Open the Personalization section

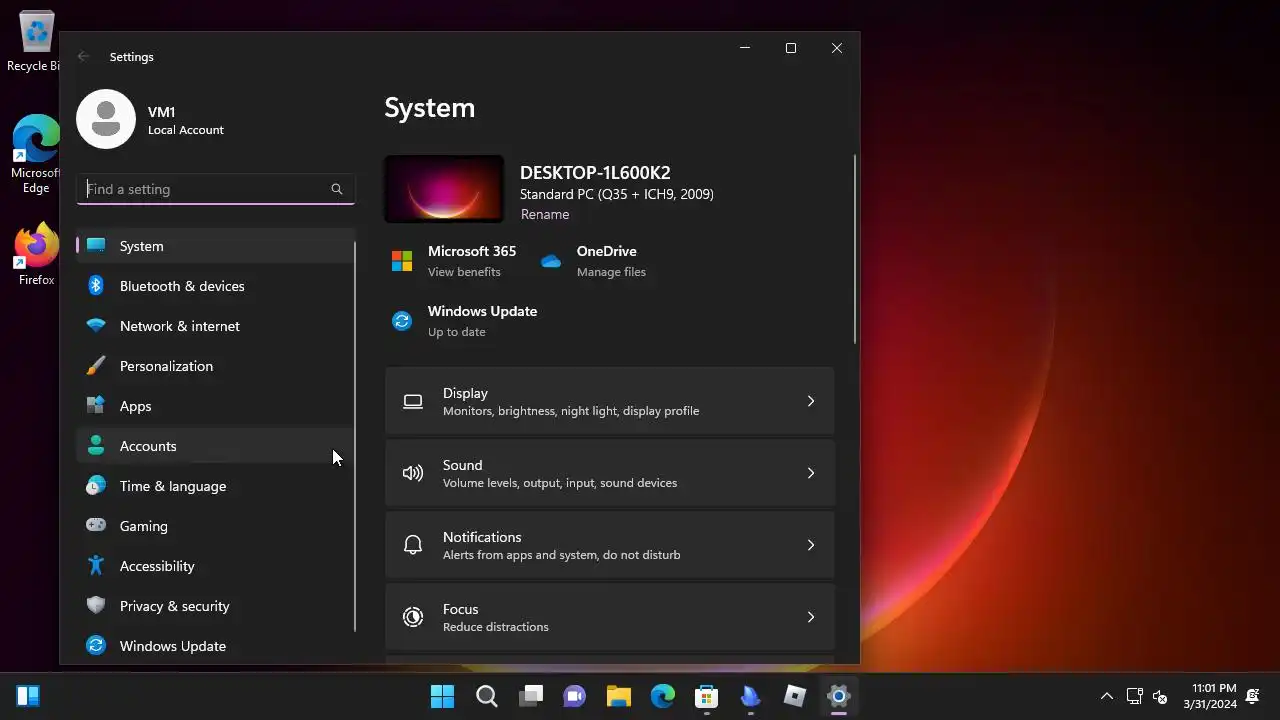(x=215, y=366)
